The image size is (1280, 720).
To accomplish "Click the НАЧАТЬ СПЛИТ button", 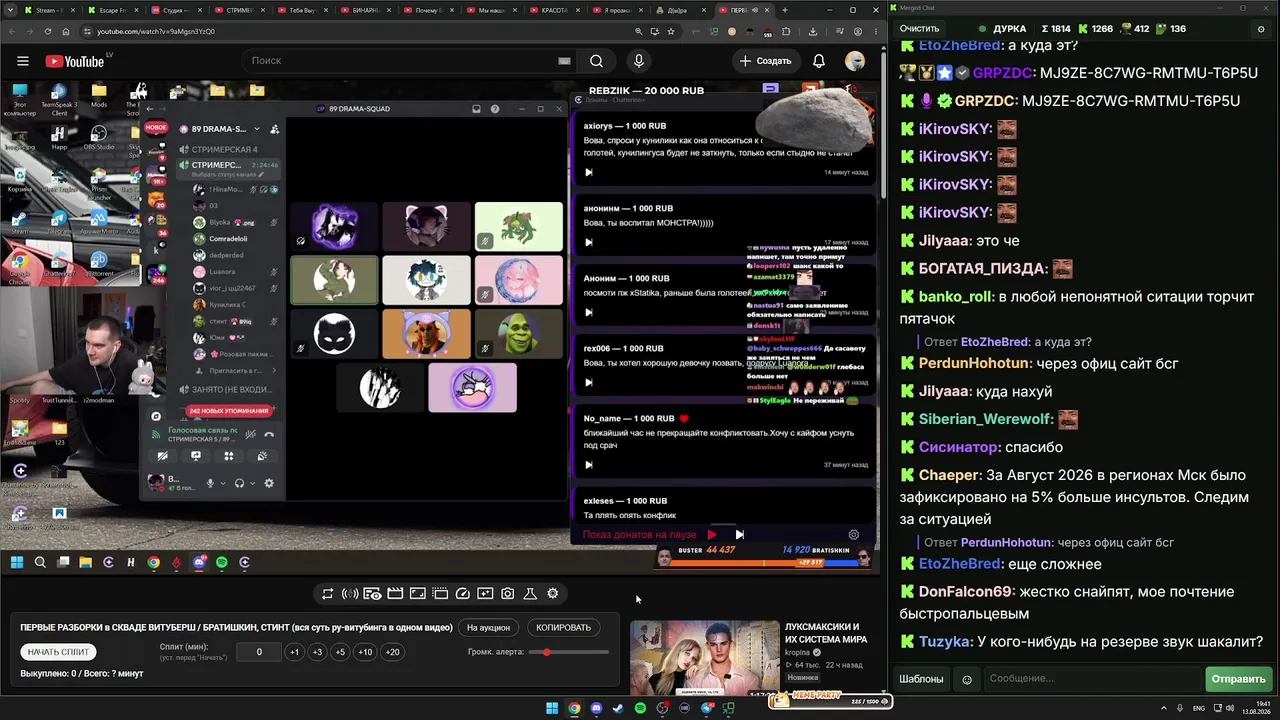I will point(58,652).
